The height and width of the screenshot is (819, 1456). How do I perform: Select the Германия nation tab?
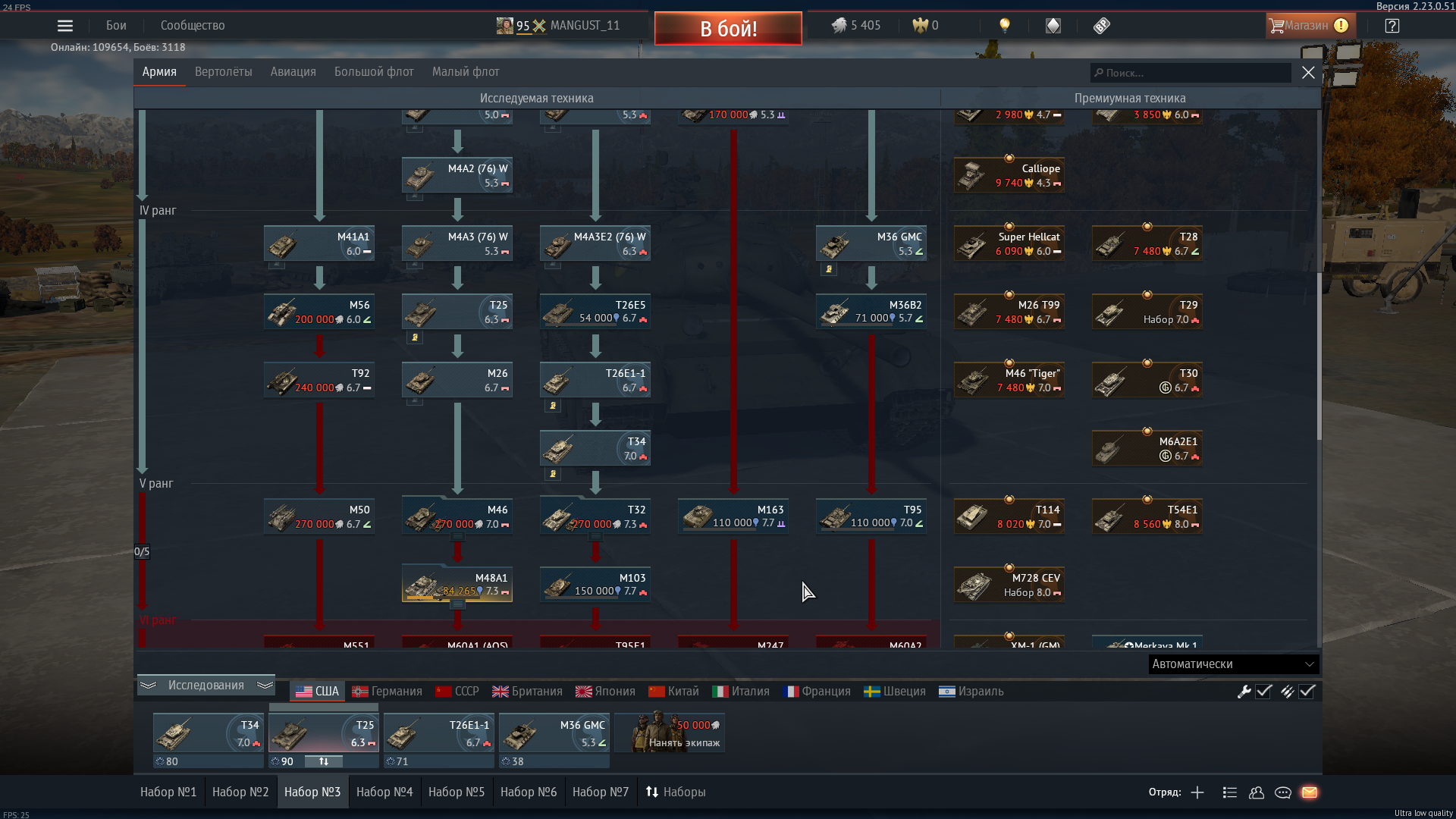pyautogui.click(x=387, y=692)
